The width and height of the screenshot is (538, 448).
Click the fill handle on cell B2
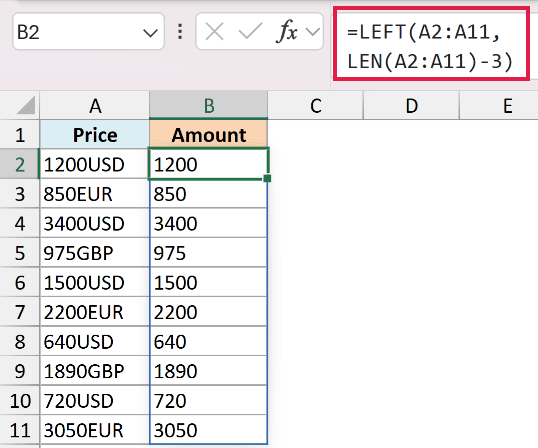click(x=267, y=178)
